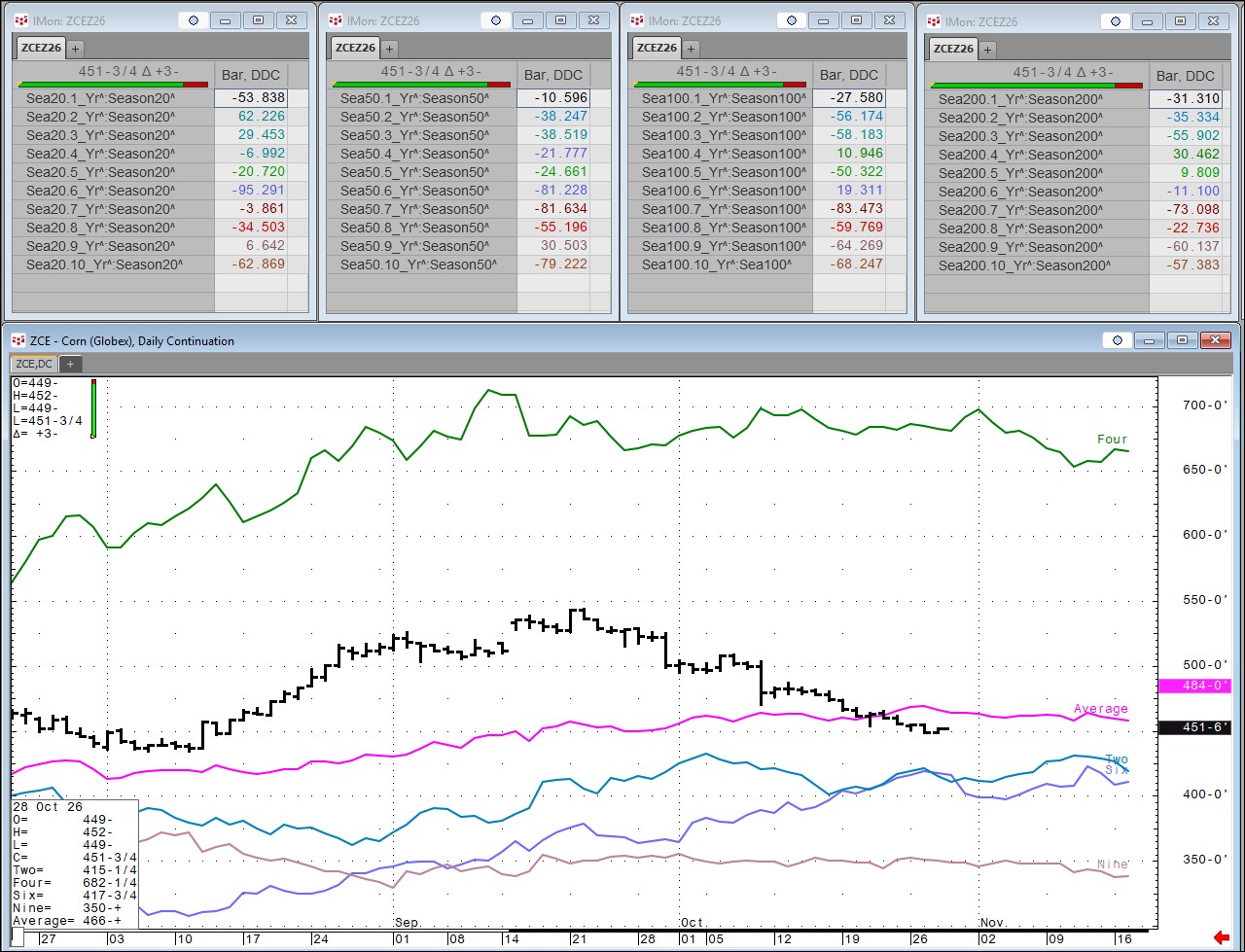
Task: Add a new tab in the Season50 IMon window
Action: pos(389,48)
